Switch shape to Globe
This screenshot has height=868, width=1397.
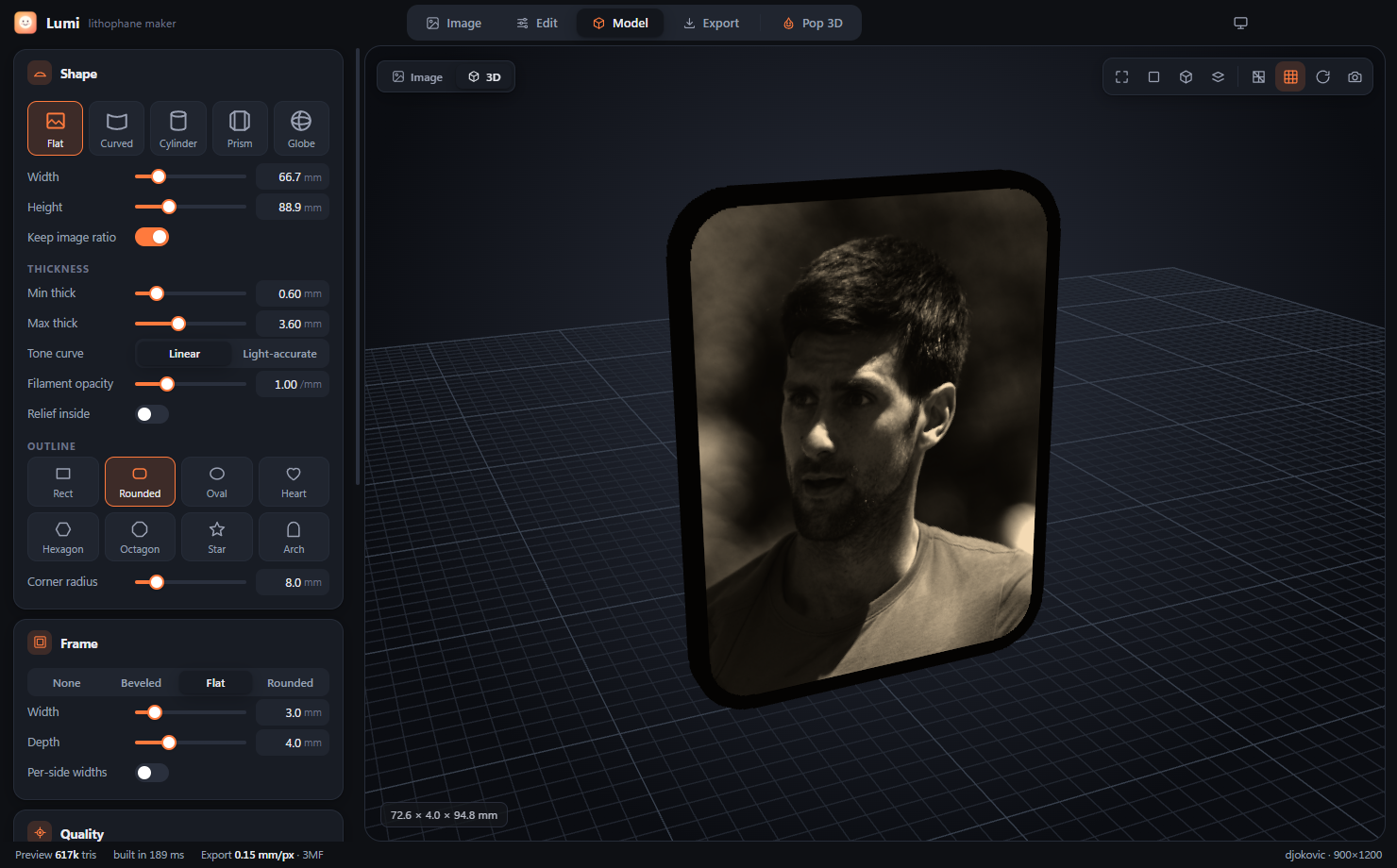(x=301, y=128)
